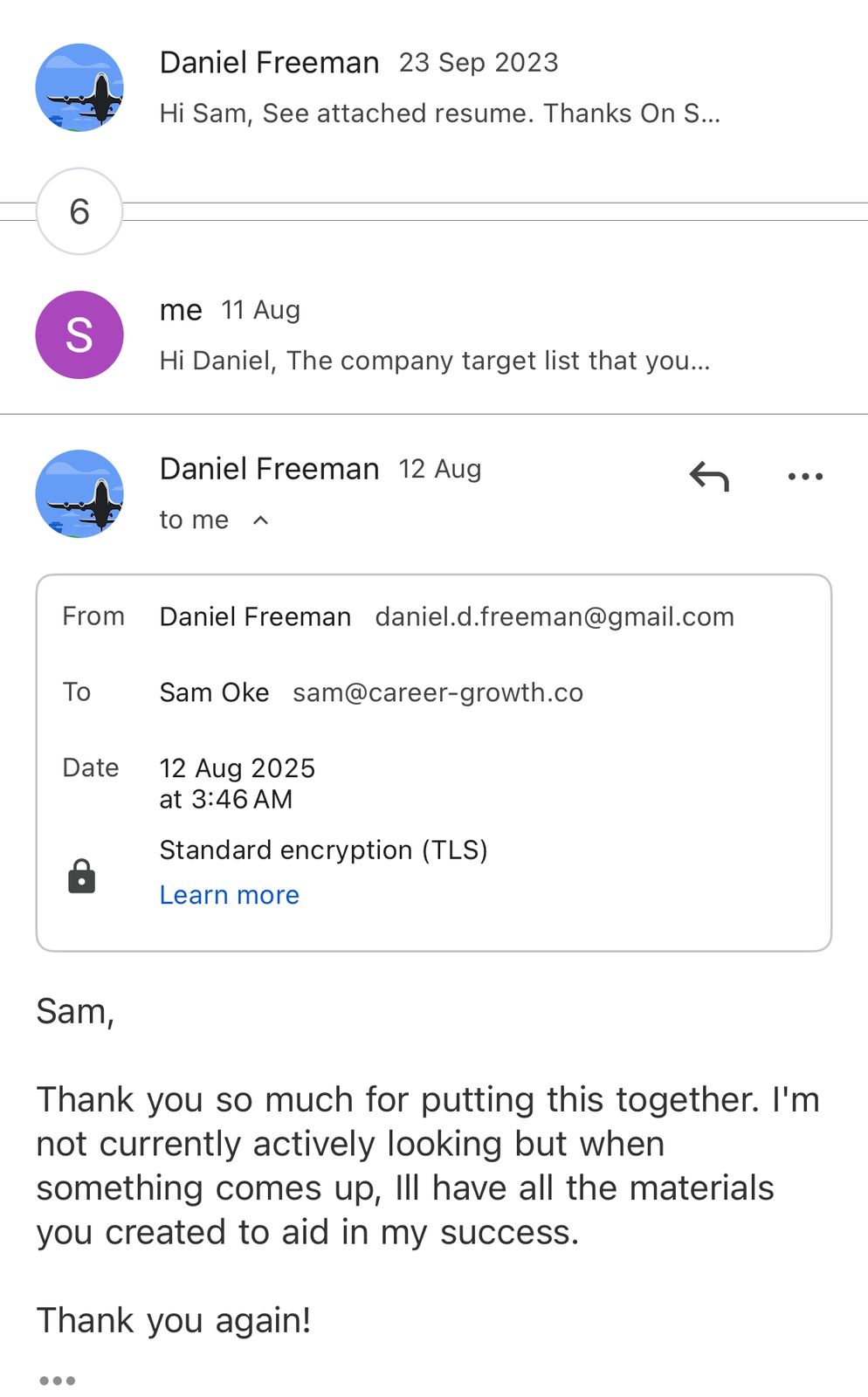Tap the sender name beside the 12 Aug date
This screenshot has height=1397, width=868.
[269, 470]
